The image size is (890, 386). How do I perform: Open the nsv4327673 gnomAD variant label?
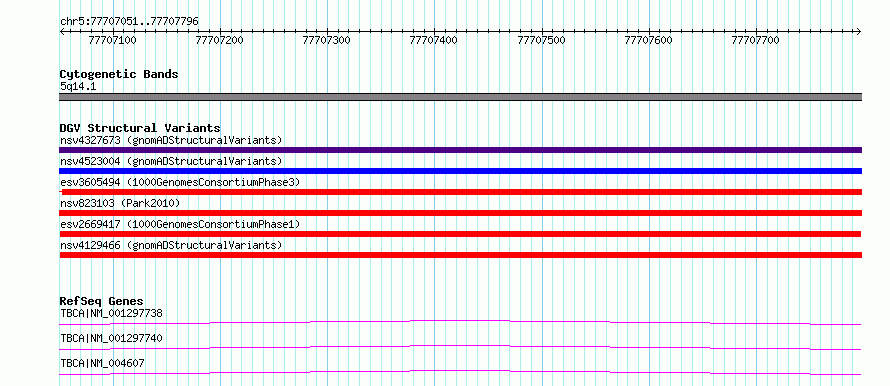pos(171,140)
